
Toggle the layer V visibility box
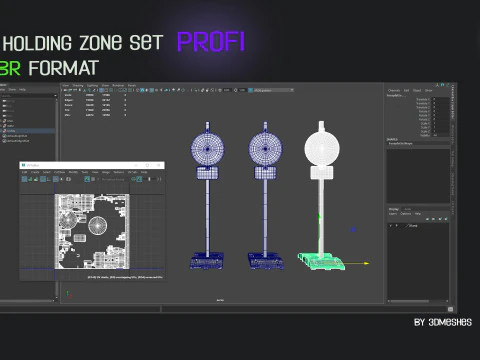point(391,226)
